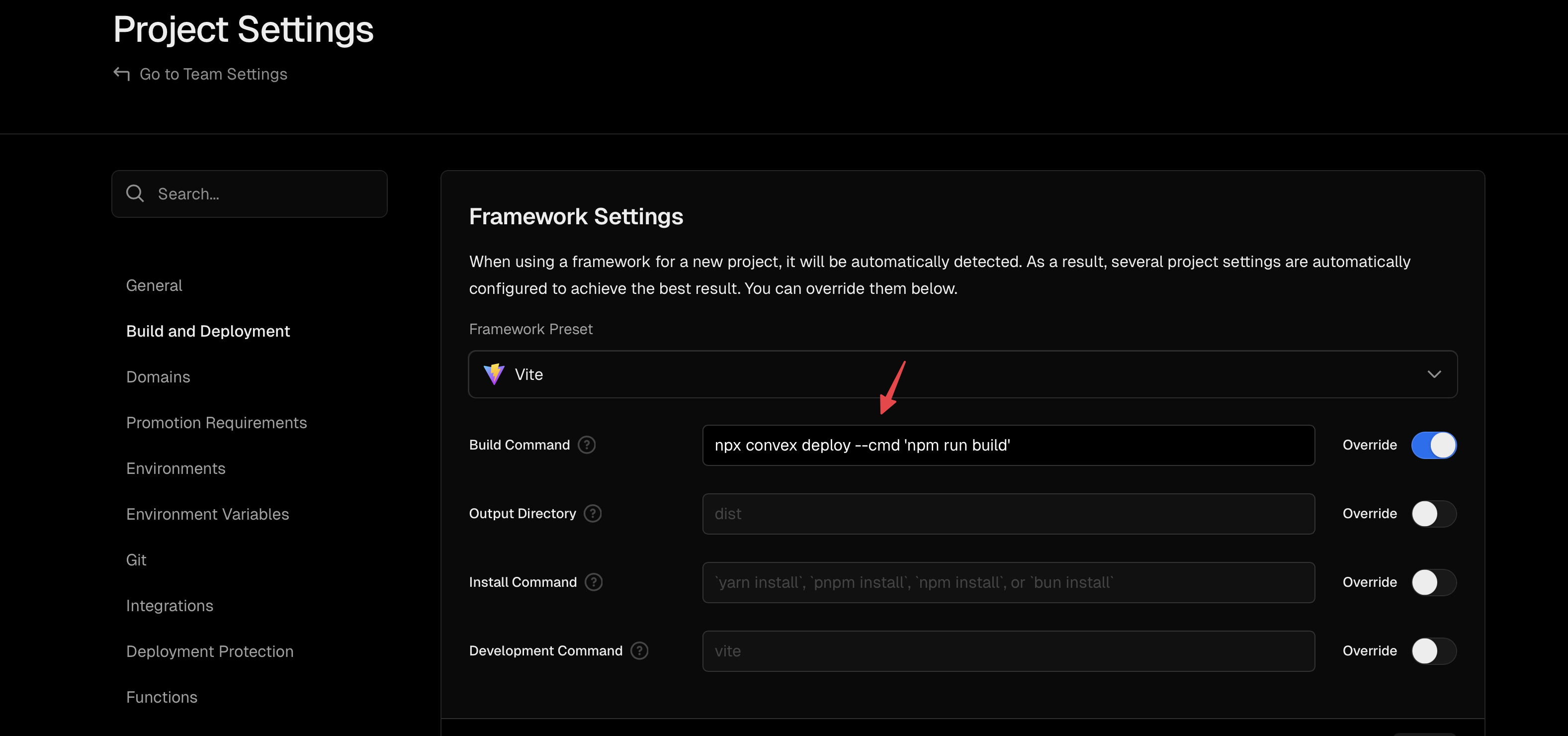Screen dimensions: 1568x736
Task: Disable the Build Command override toggle
Action: click(x=1433, y=445)
